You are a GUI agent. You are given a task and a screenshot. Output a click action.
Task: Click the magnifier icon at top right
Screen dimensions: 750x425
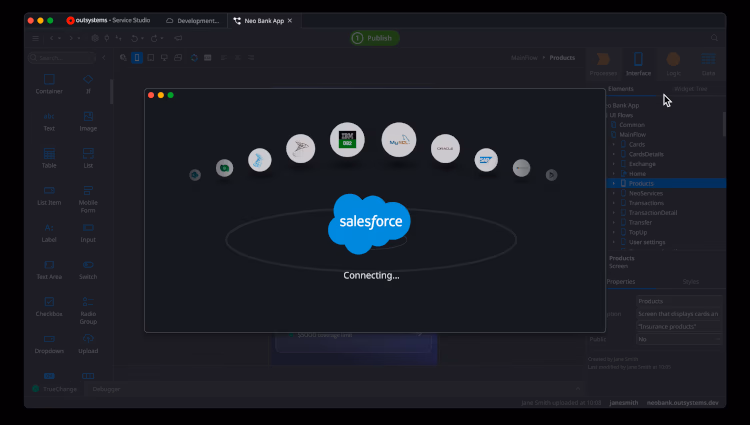point(714,38)
